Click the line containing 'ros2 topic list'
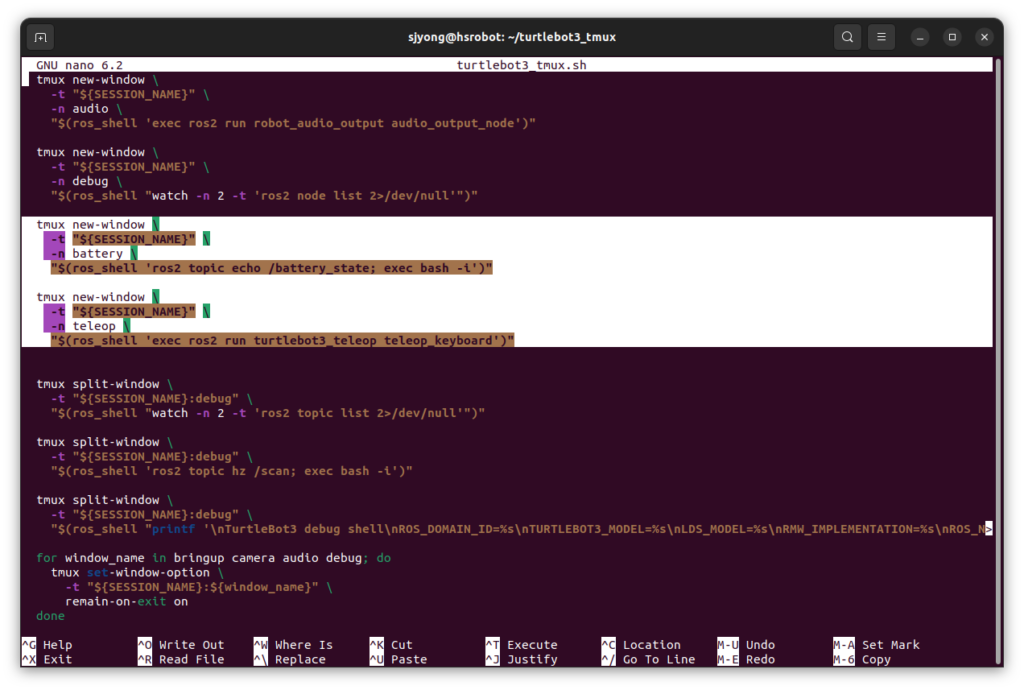 pos(268,413)
